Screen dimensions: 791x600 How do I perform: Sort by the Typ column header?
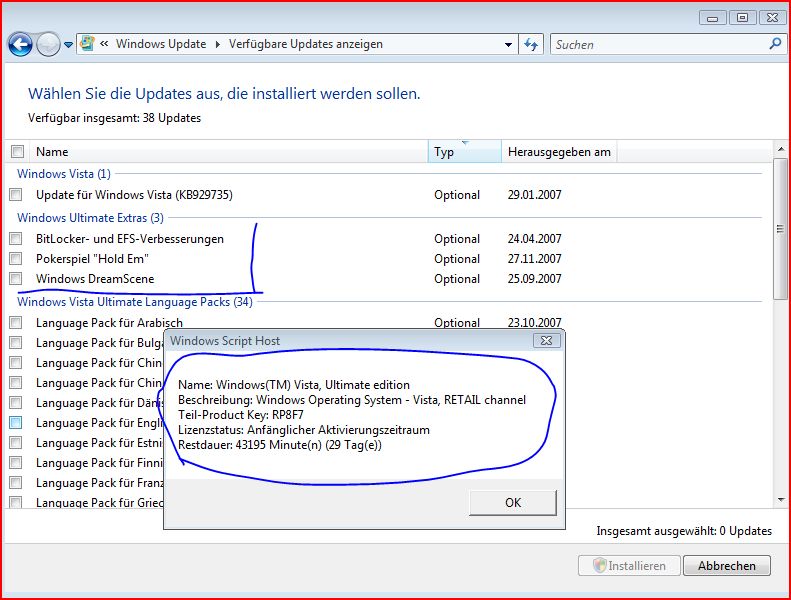pyautogui.click(x=465, y=151)
